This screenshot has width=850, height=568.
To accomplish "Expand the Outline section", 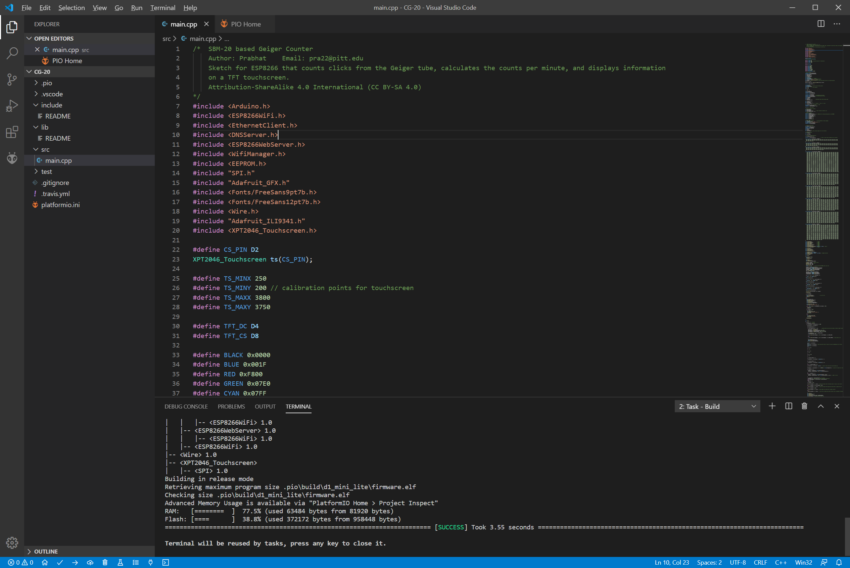I will (46, 551).
